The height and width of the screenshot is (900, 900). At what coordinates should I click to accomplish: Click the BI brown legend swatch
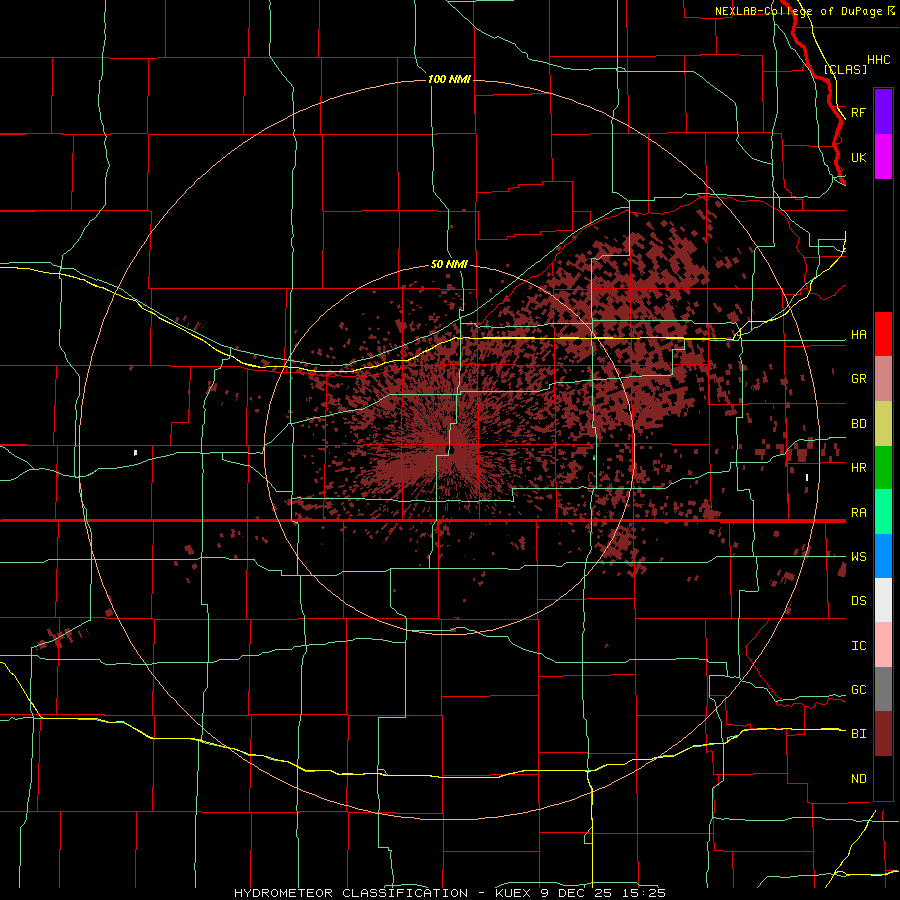[x=883, y=734]
